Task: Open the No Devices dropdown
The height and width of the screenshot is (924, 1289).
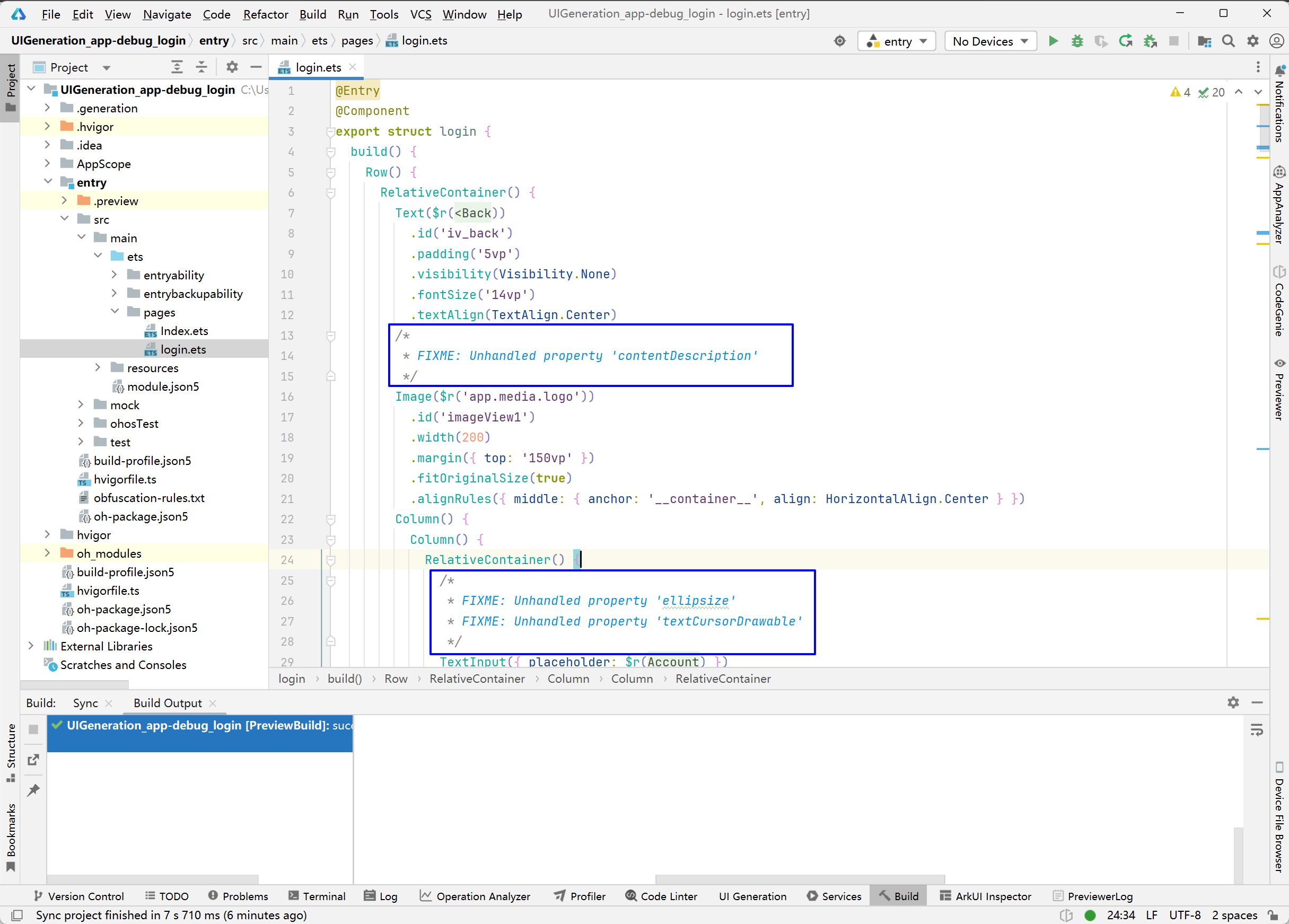Action: [990, 41]
